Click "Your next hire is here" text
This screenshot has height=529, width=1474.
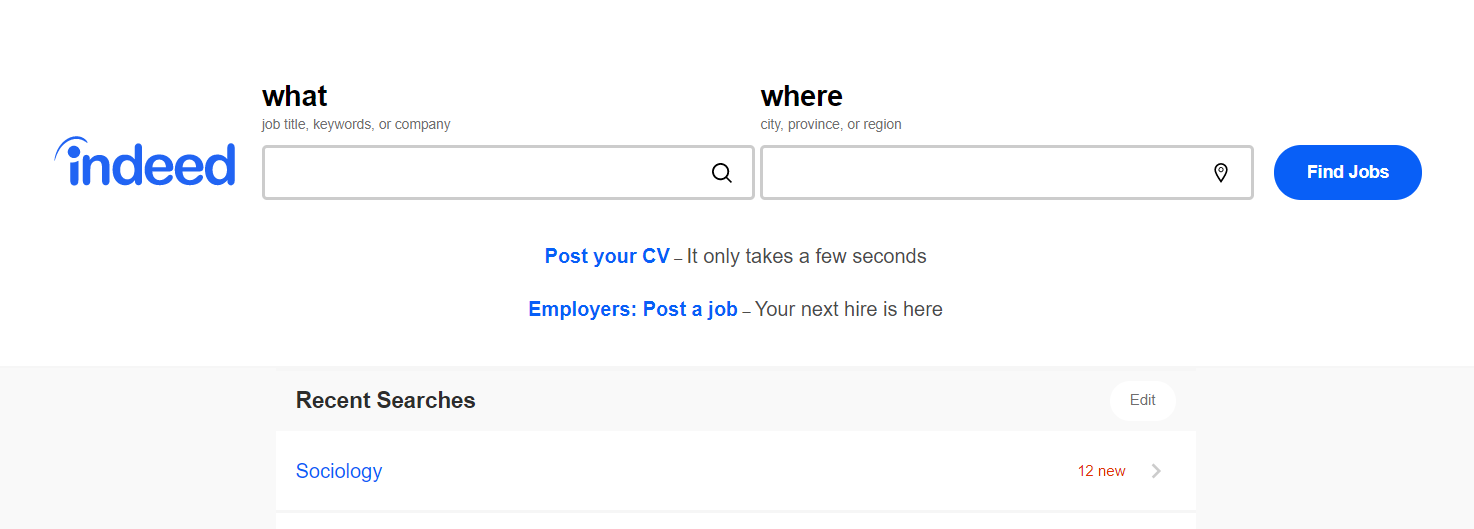tap(848, 309)
